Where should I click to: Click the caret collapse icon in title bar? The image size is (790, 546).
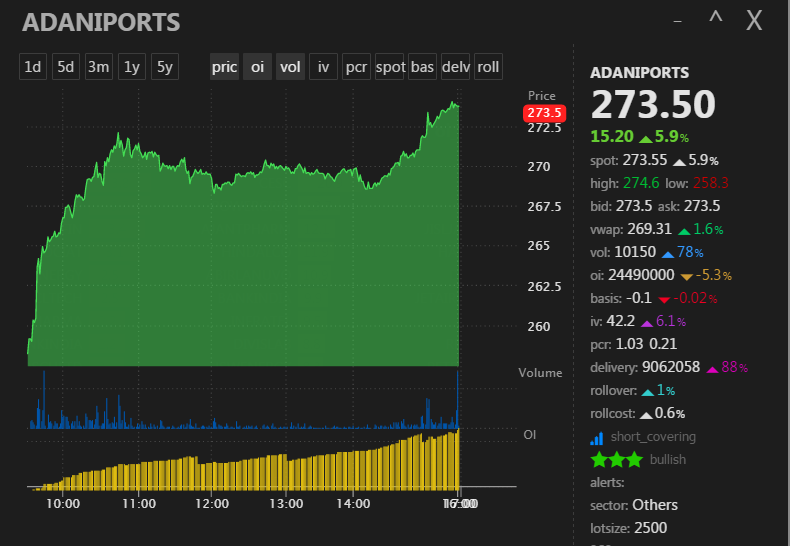tap(715, 19)
